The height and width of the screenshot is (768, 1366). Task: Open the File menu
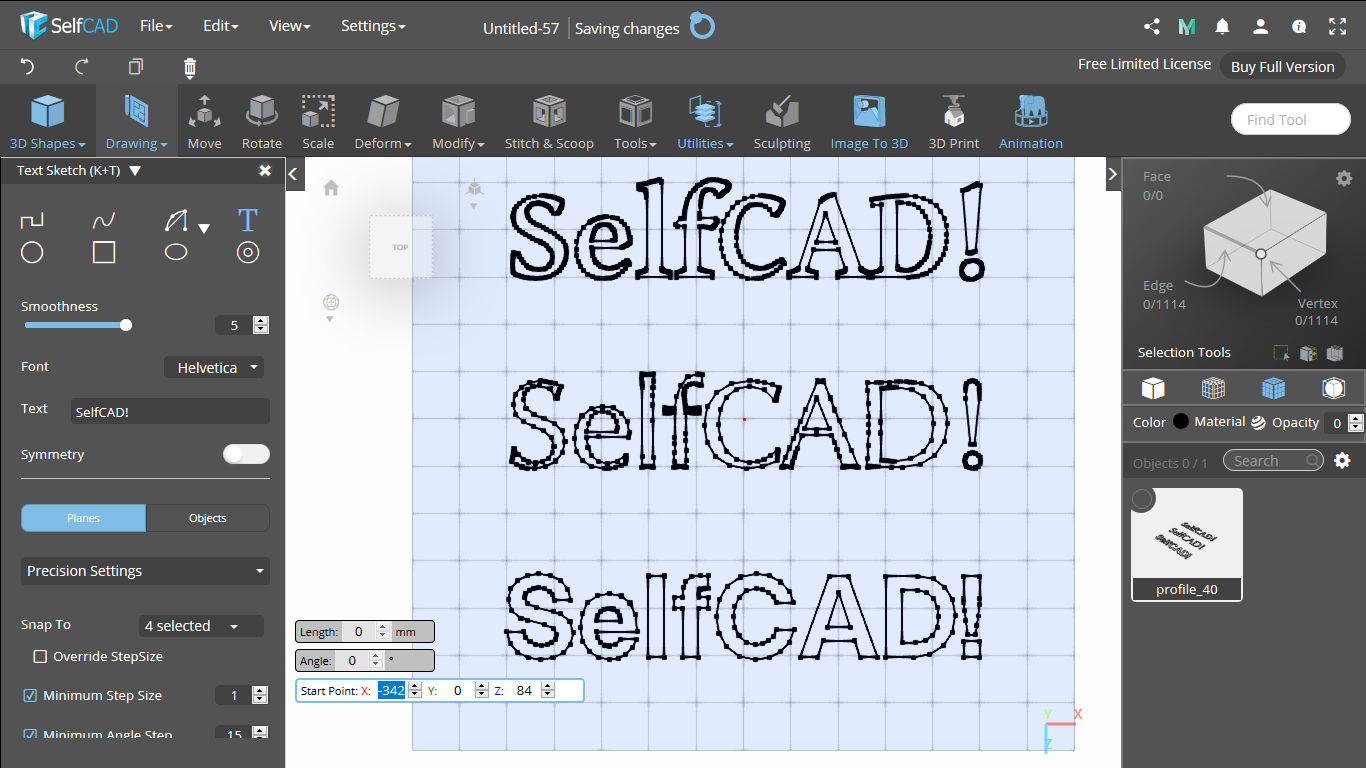156,26
